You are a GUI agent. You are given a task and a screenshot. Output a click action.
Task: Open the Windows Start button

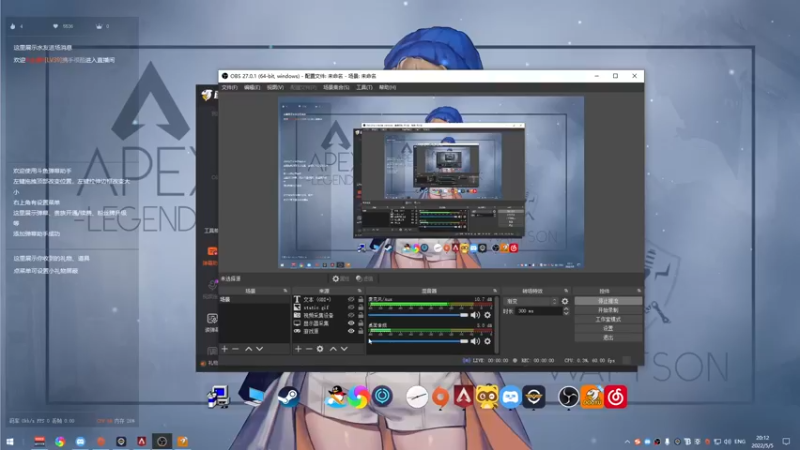pos(10,441)
